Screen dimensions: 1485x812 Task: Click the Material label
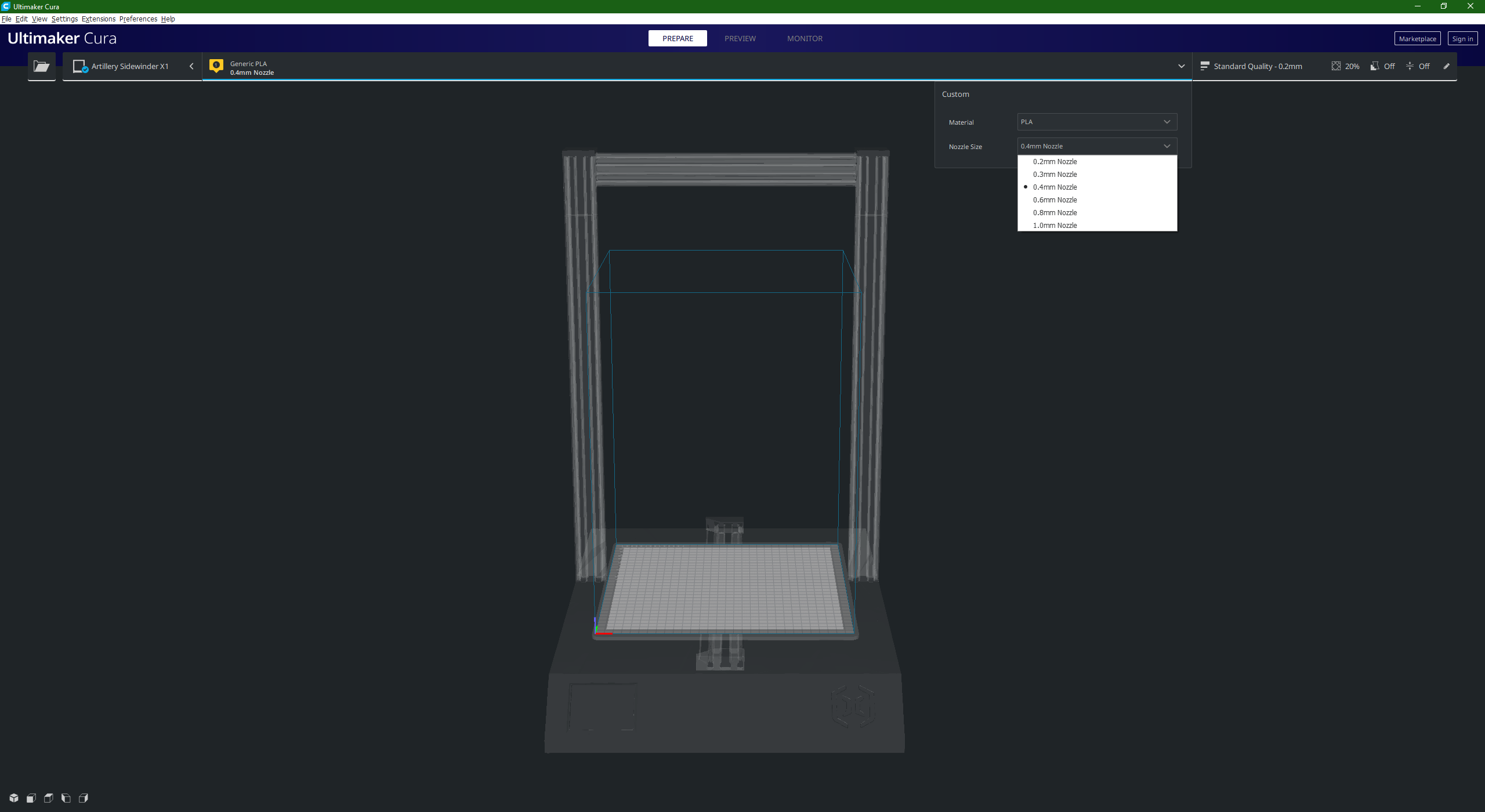click(961, 122)
